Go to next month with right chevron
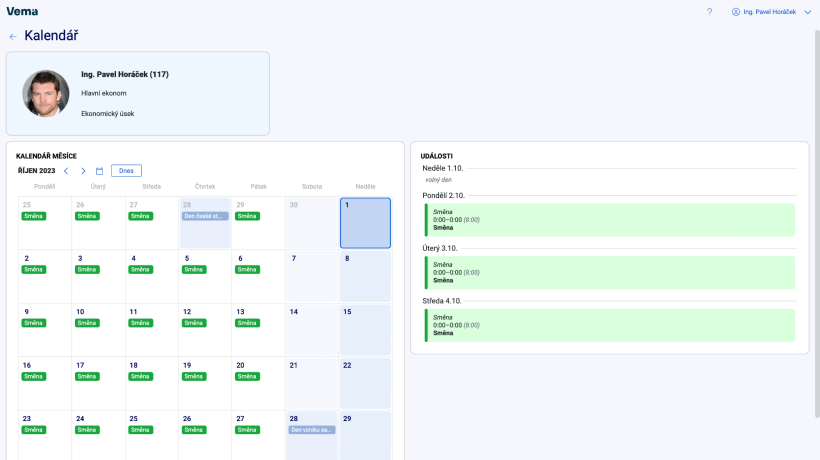Viewport: 820px width, 460px height. click(x=83, y=171)
